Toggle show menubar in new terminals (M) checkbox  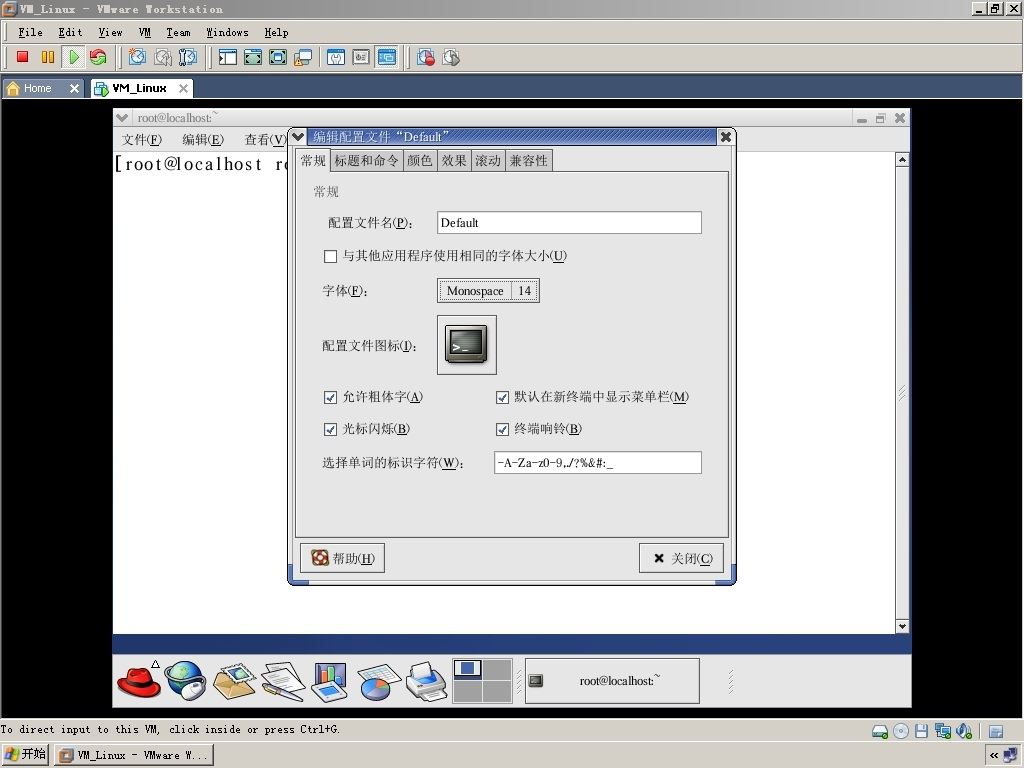[x=502, y=397]
